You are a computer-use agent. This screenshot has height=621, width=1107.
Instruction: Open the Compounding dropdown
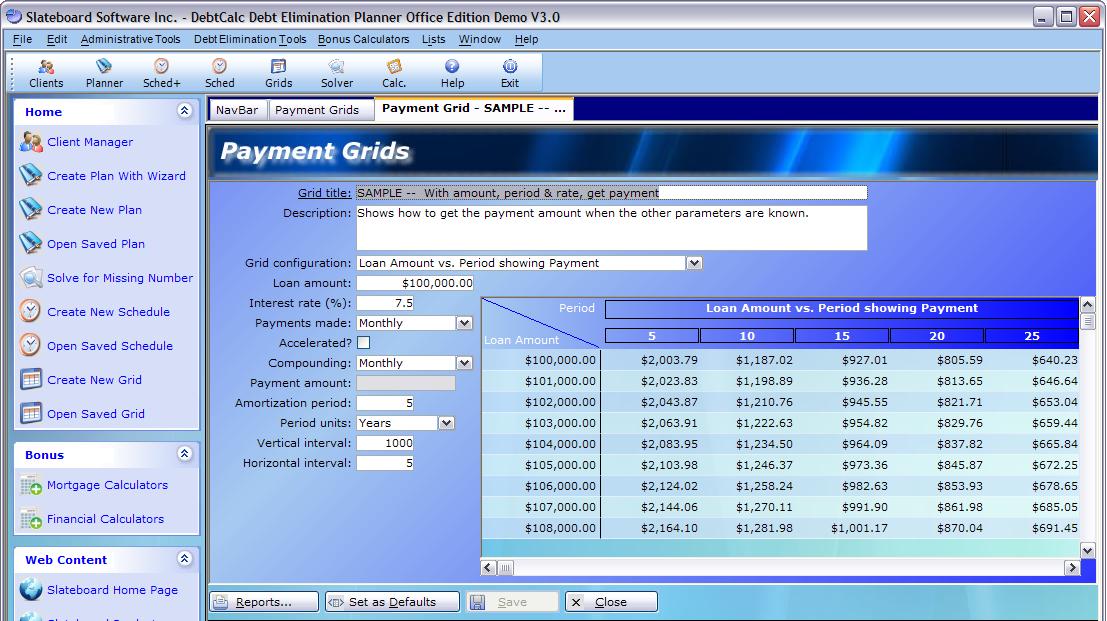pos(464,363)
